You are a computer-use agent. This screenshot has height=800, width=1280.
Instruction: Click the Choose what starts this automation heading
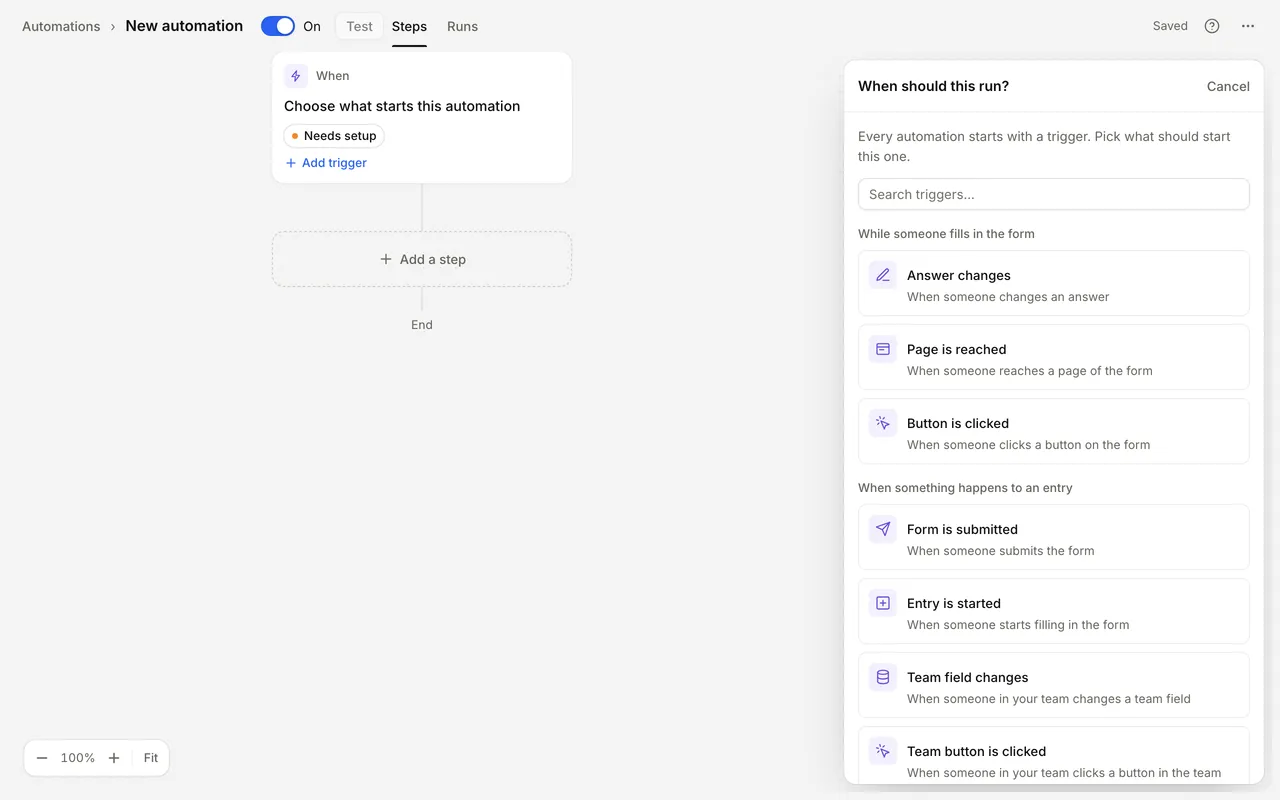(x=402, y=106)
